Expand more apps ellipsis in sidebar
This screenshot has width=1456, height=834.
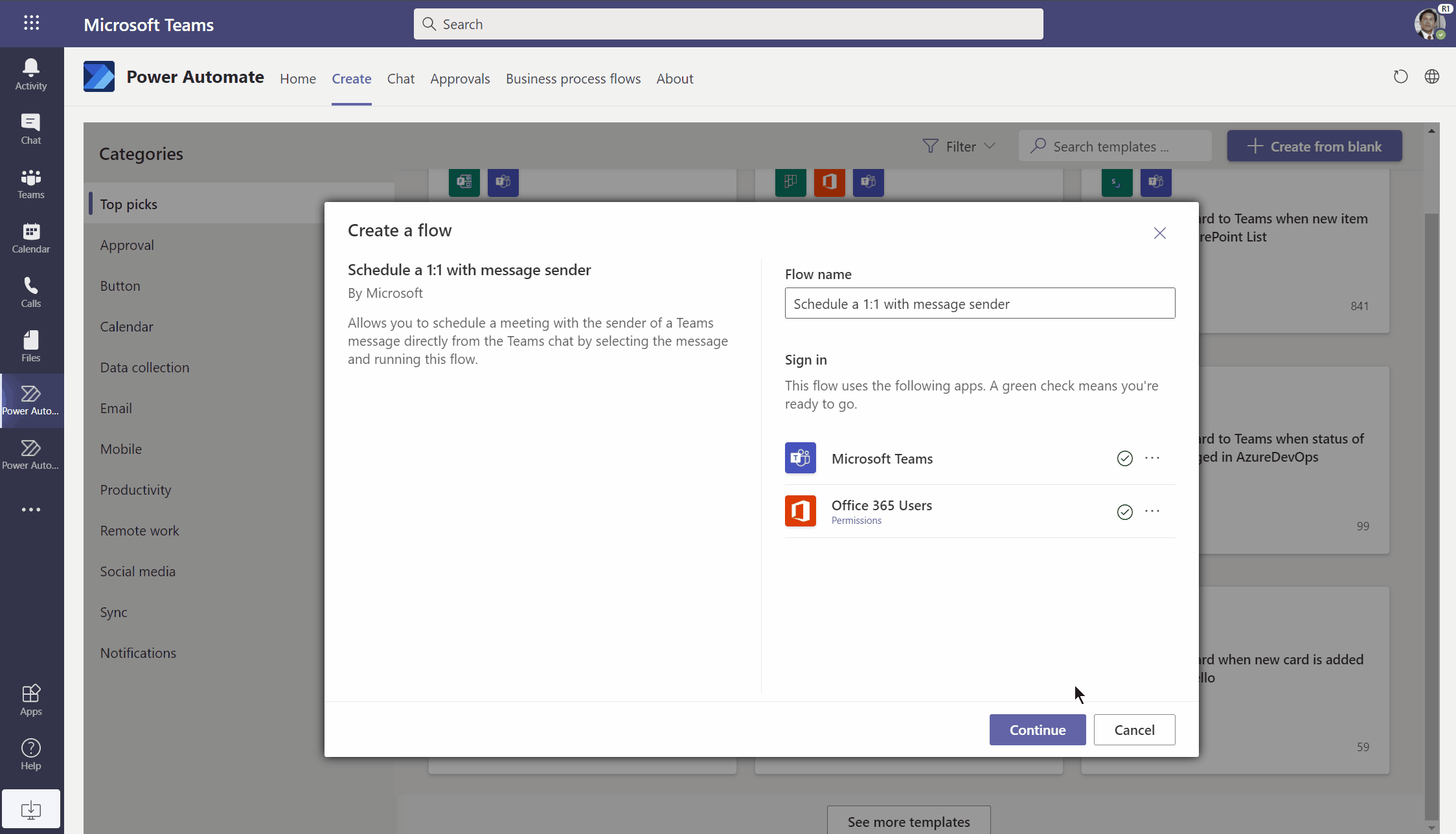[31, 510]
